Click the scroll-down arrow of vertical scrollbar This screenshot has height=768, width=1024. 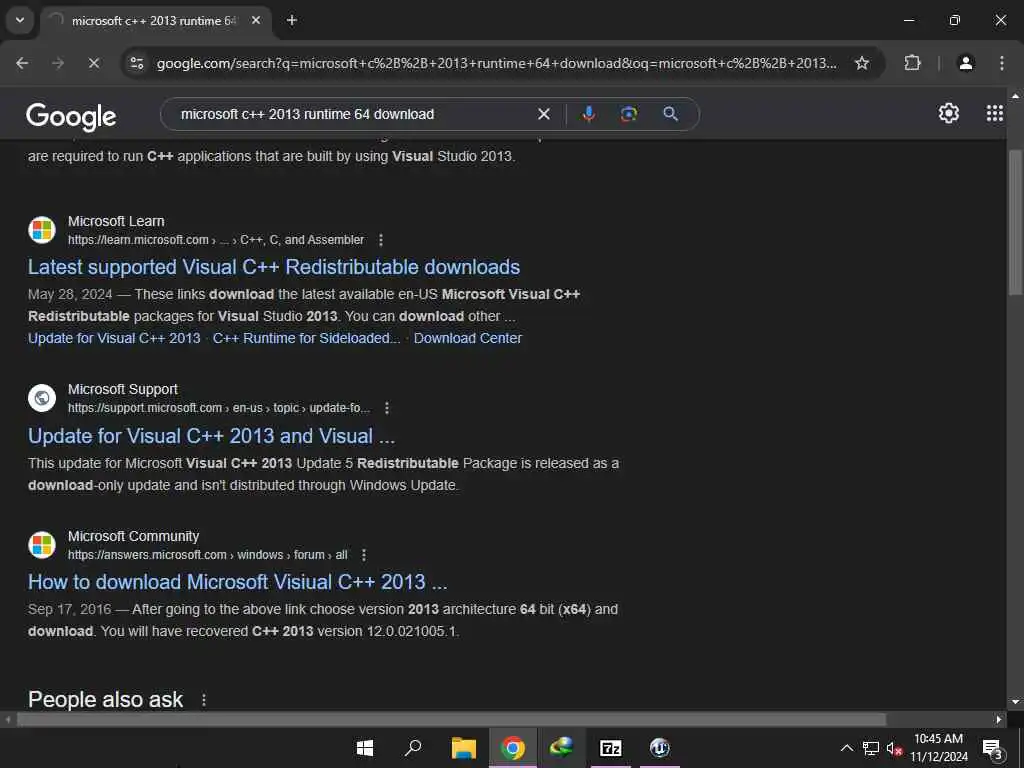click(x=1015, y=702)
